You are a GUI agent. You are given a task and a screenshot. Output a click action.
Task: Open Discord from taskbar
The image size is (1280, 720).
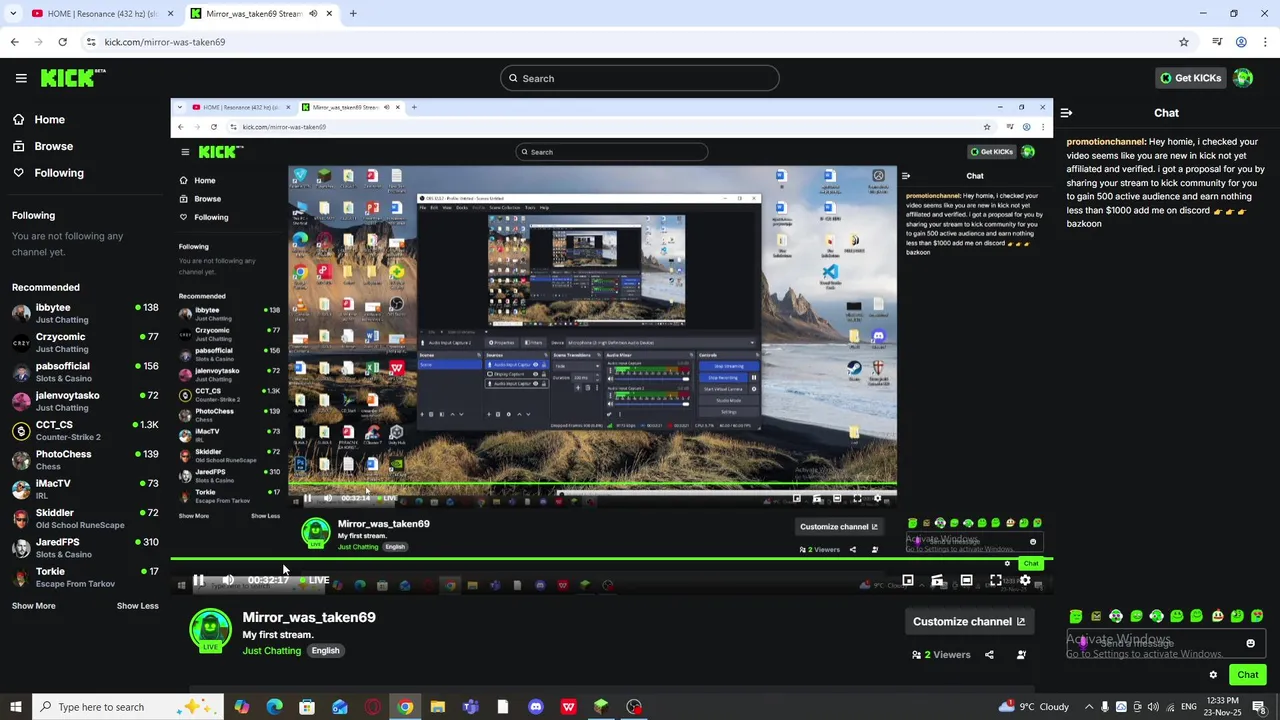point(535,707)
